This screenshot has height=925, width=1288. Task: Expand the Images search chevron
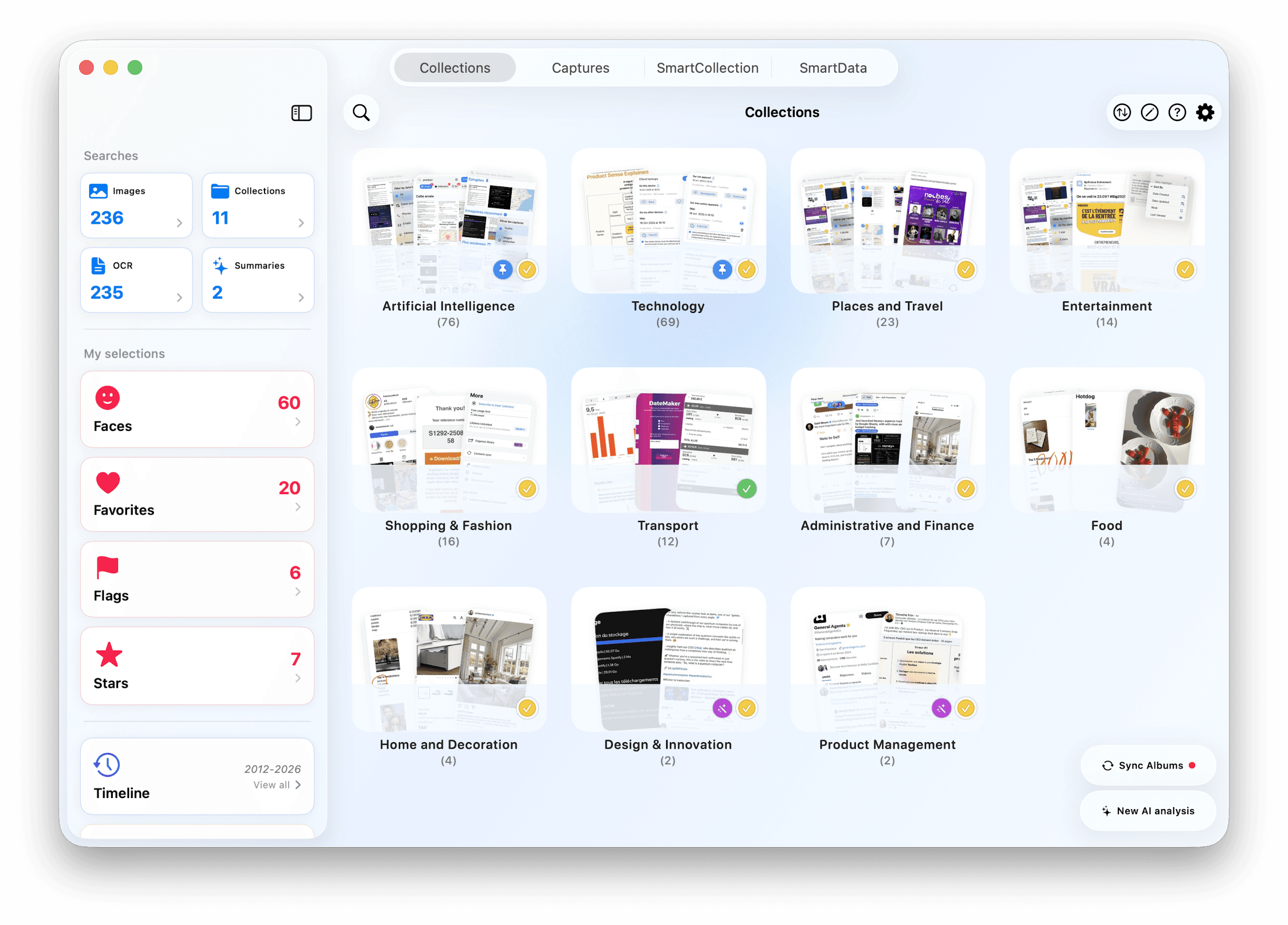point(180,223)
